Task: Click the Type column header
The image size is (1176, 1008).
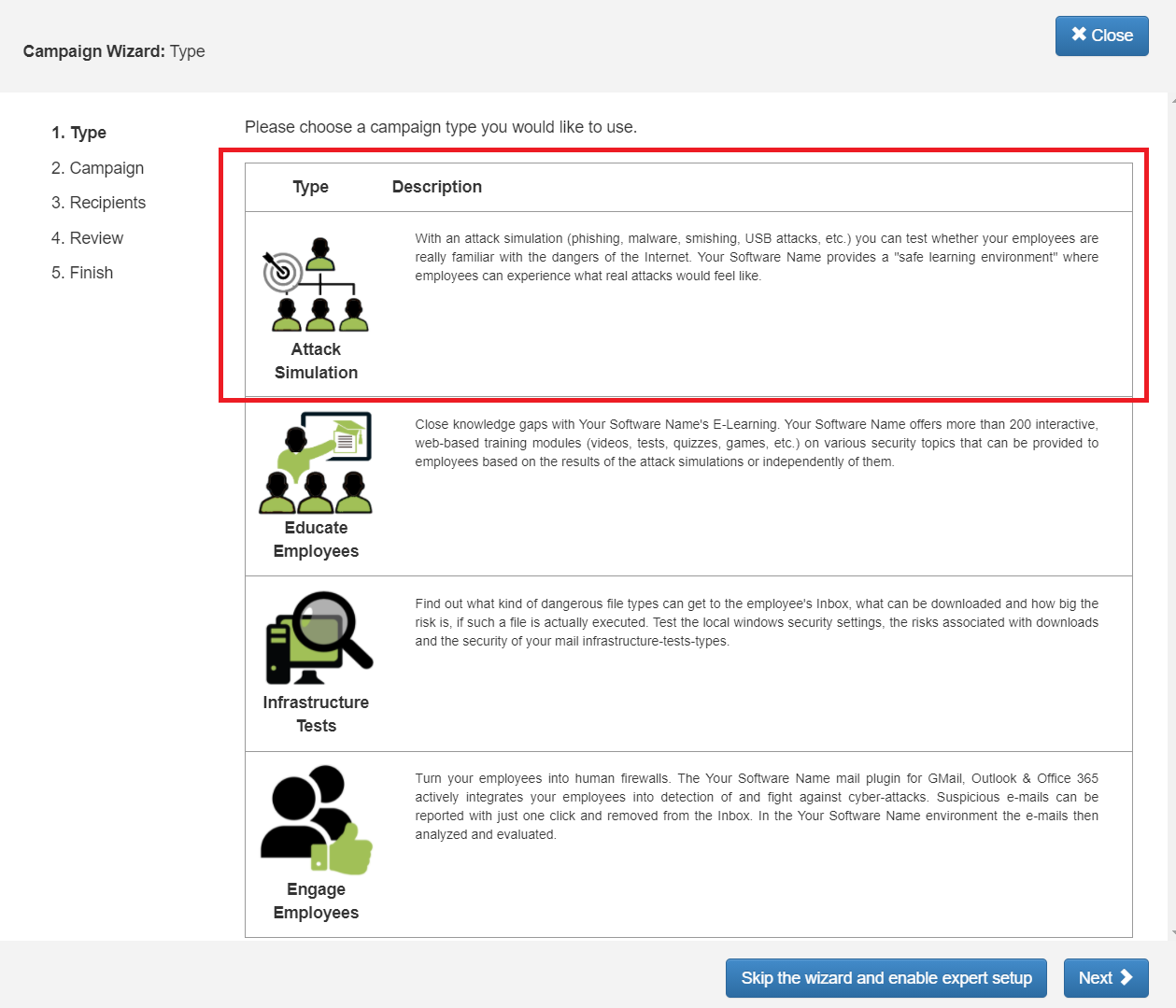Action: click(310, 187)
